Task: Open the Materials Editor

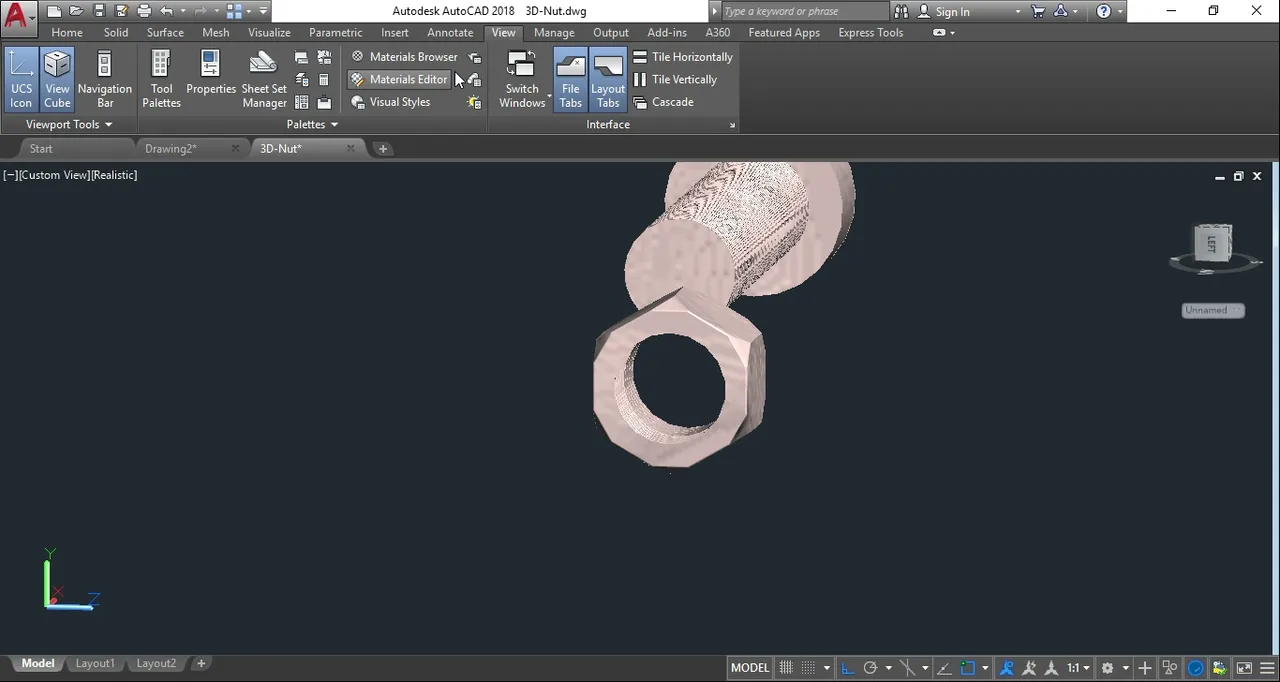Action: [x=400, y=79]
